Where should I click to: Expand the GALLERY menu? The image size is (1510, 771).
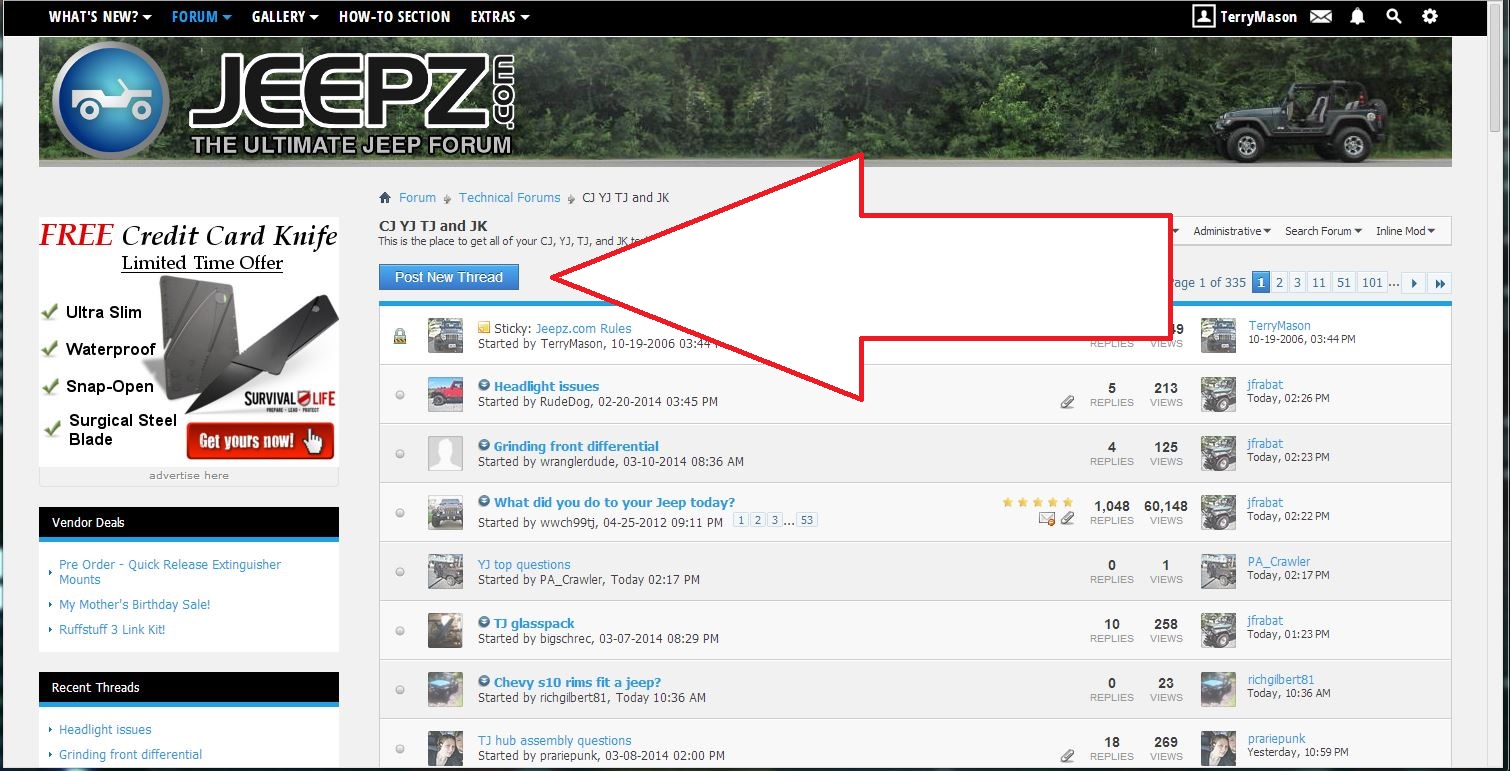[285, 17]
